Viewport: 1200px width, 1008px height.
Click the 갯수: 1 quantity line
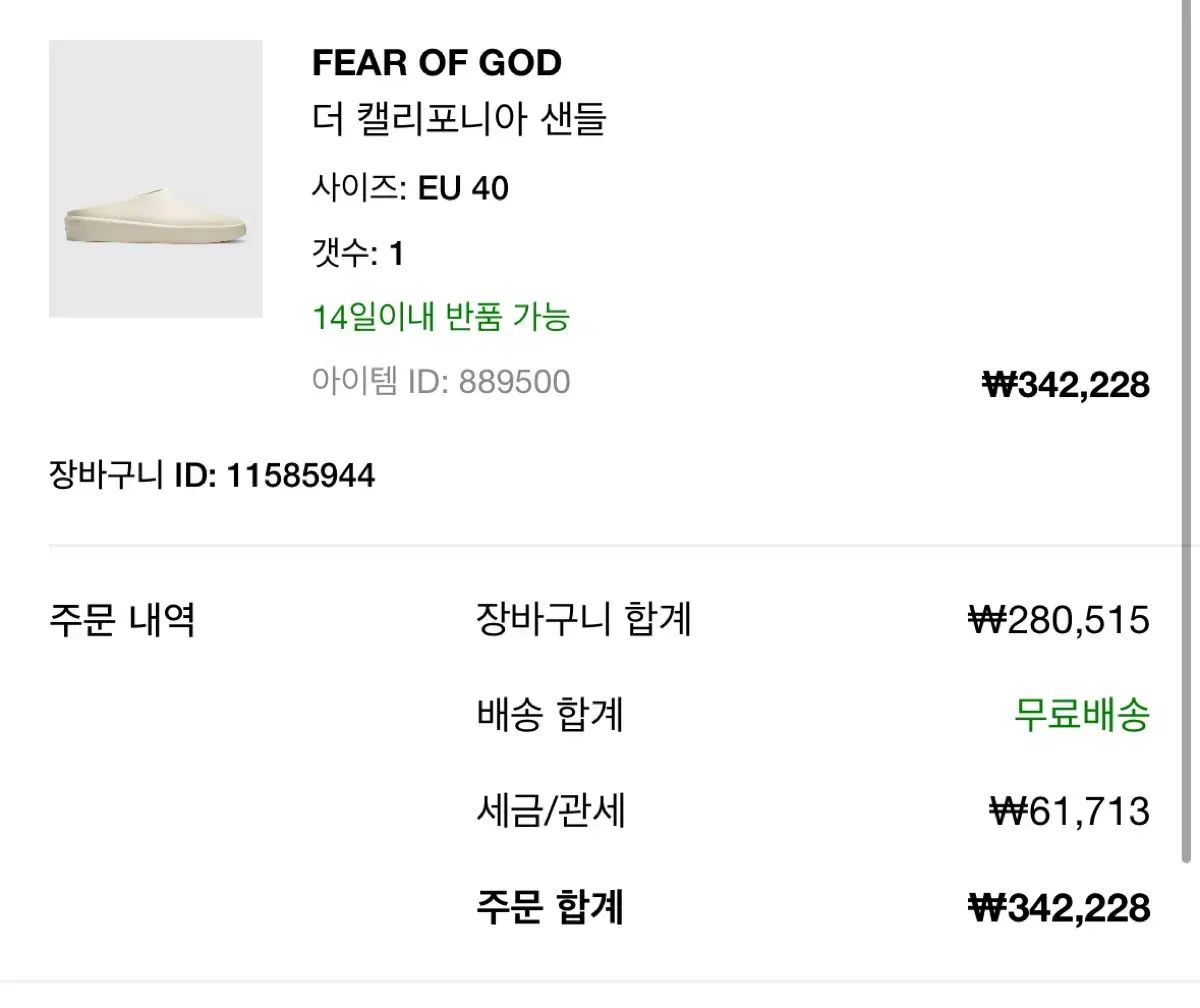click(x=358, y=253)
